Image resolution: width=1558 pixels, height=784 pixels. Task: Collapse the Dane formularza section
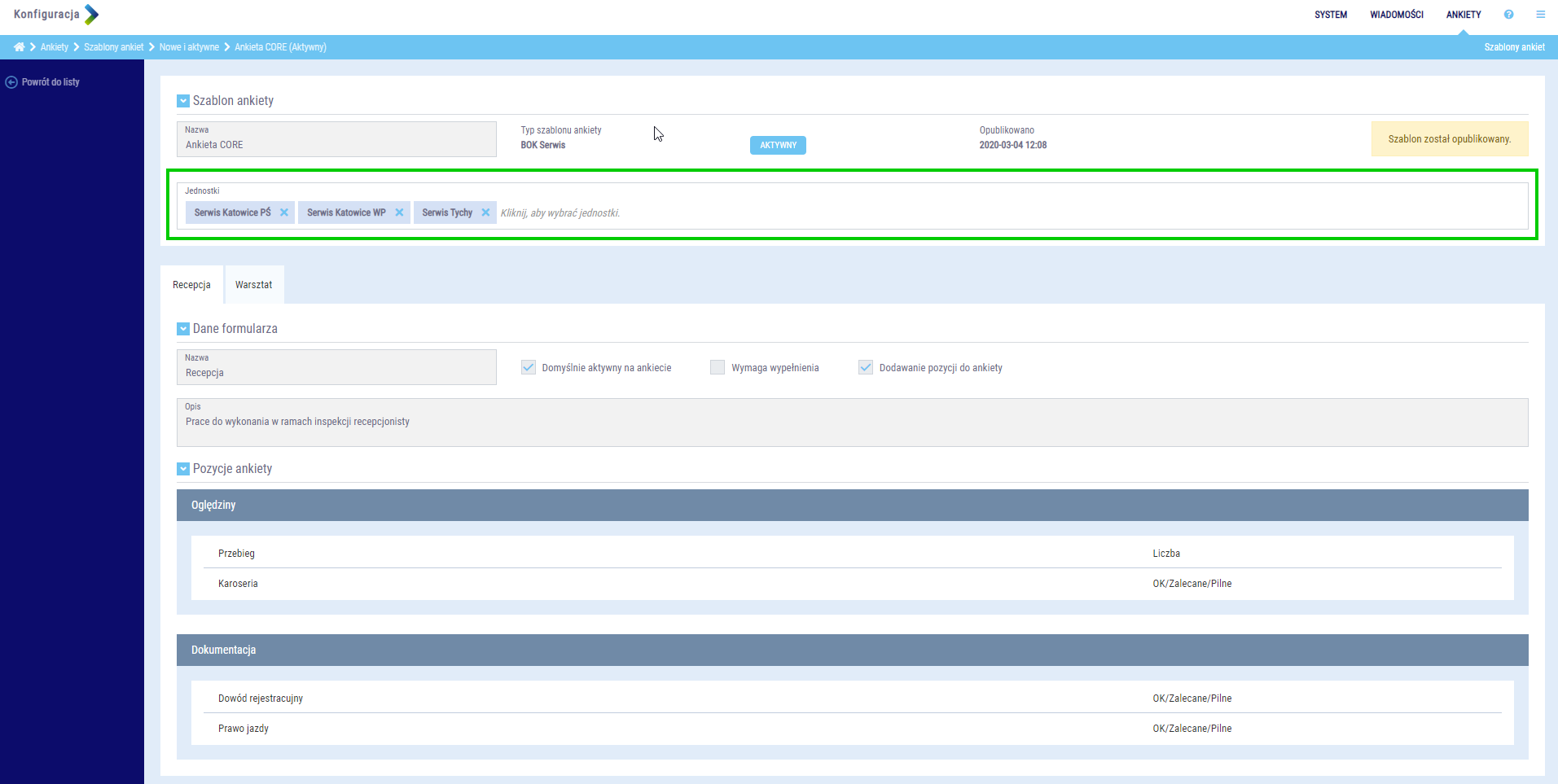(183, 329)
